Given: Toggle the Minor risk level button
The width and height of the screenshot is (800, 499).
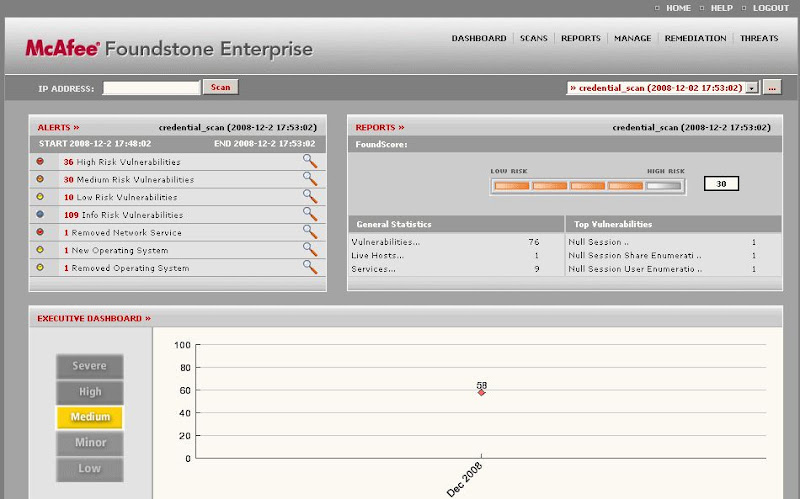Looking at the screenshot, I should 89,442.
